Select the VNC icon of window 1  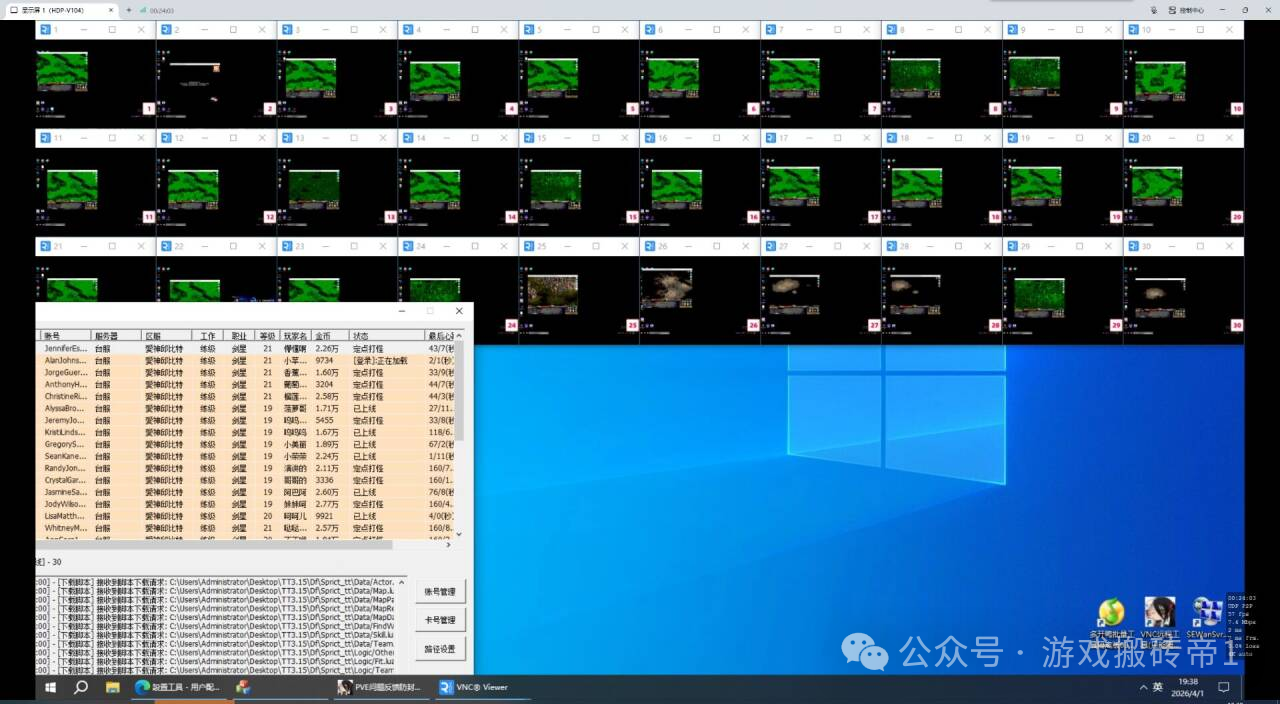click(44, 30)
